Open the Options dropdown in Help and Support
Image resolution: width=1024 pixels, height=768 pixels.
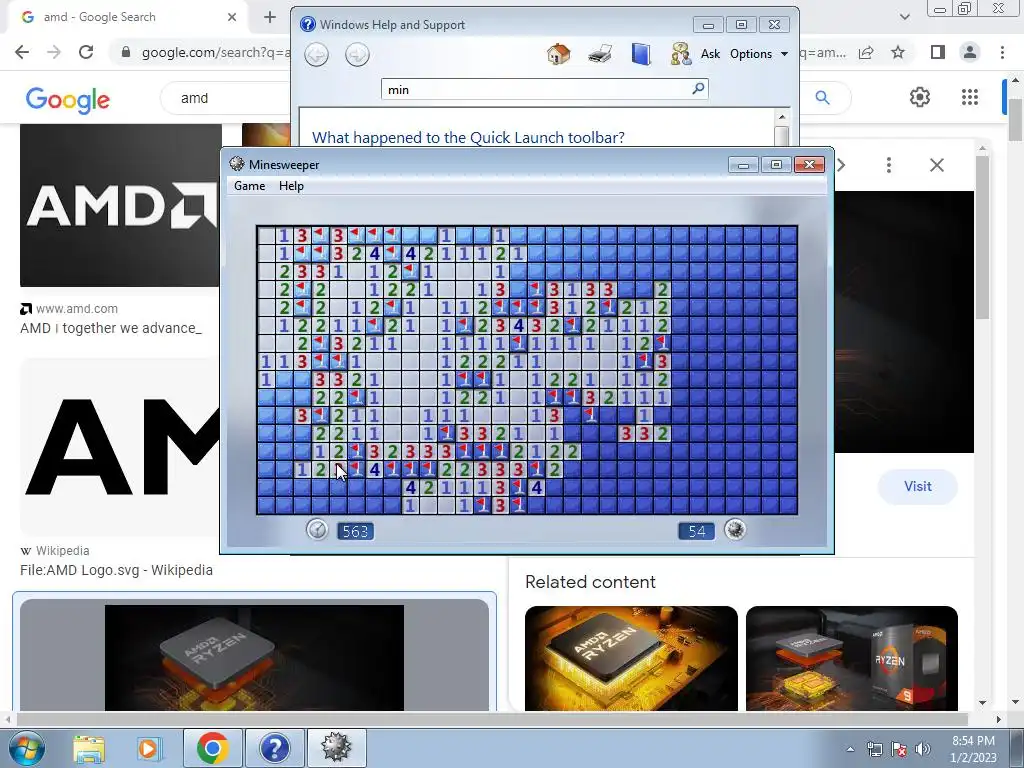759,54
